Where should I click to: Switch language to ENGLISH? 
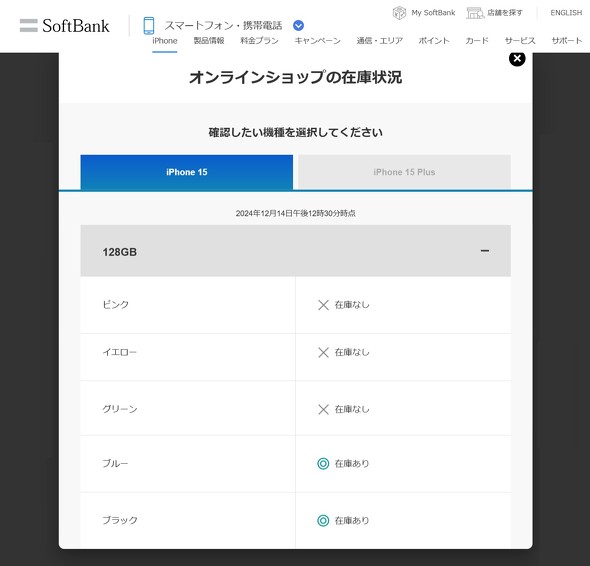tap(566, 13)
